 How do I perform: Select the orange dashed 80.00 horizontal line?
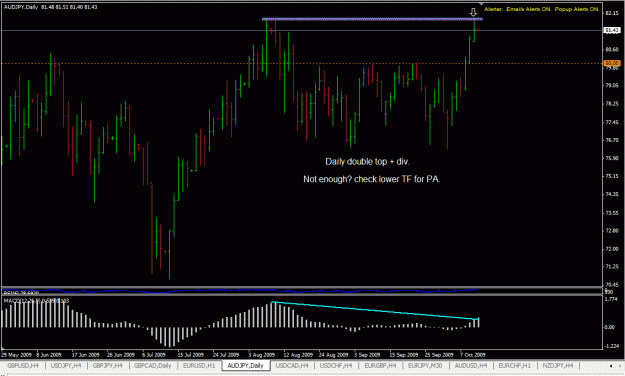tap(302, 63)
